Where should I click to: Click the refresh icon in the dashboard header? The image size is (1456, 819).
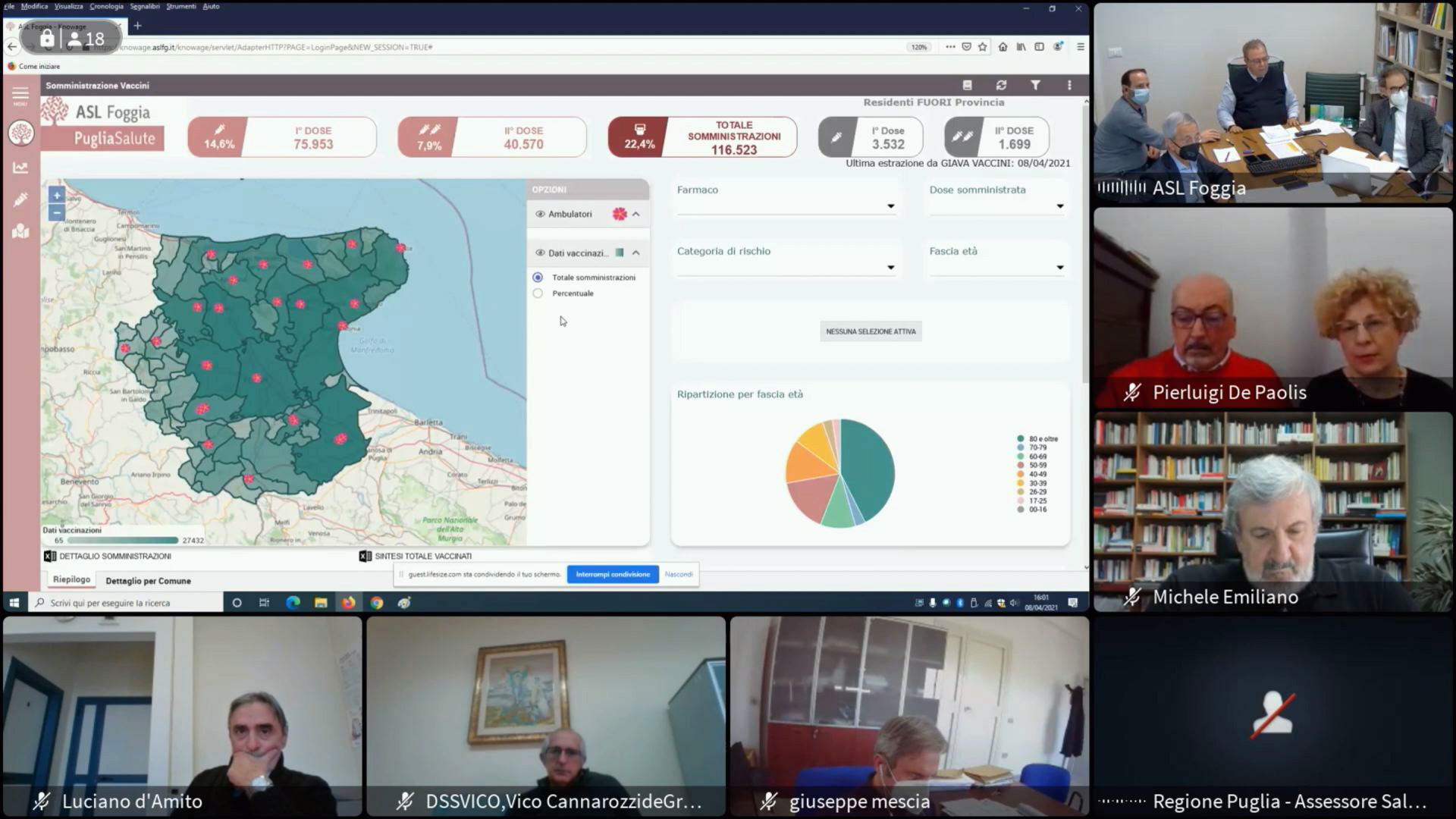click(1001, 86)
